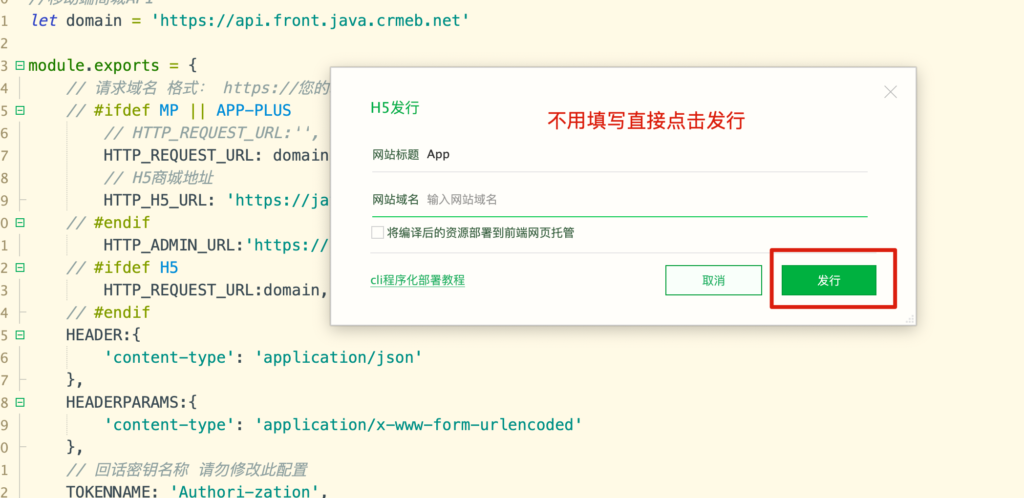Collapse the HEADER:{ block
The width and height of the screenshot is (1024, 498).
click(20, 335)
